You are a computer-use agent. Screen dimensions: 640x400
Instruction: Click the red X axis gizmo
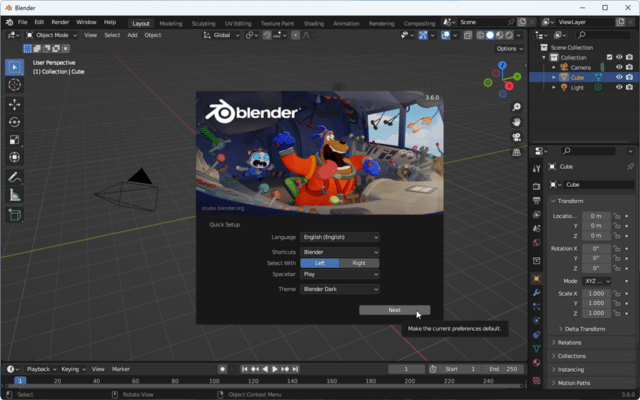click(x=509, y=86)
